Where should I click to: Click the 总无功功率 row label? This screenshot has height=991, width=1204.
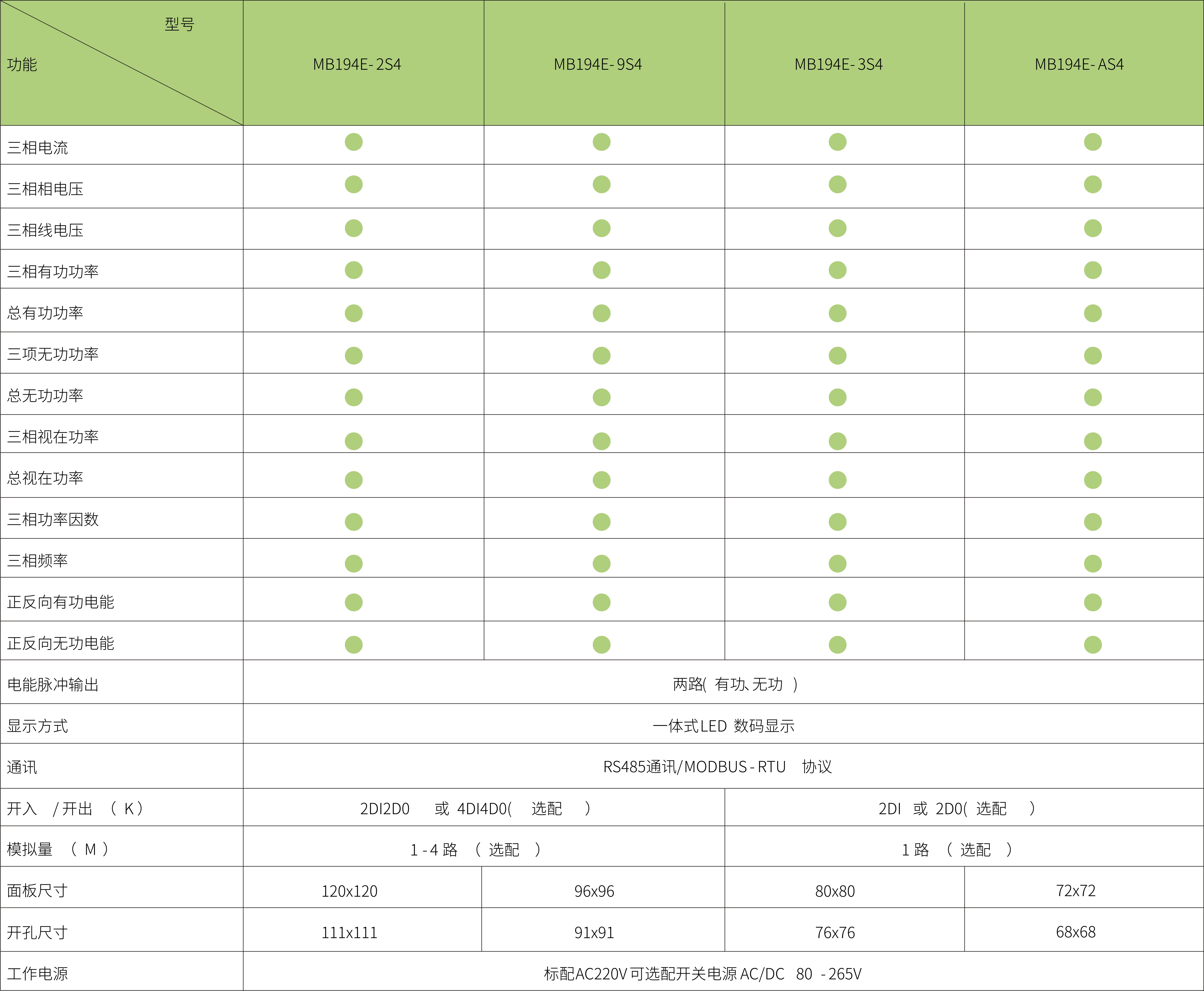(x=45, y=396)
